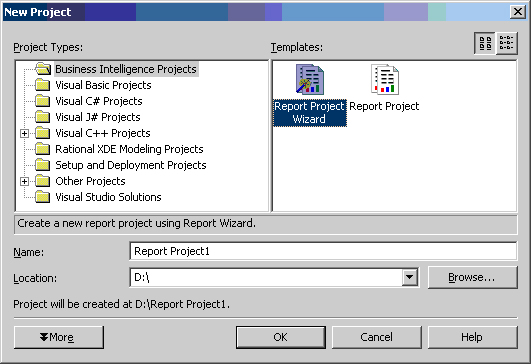Screen dimensions: 531x364
Task: Click the Browse button
Action: coord(472,277)
